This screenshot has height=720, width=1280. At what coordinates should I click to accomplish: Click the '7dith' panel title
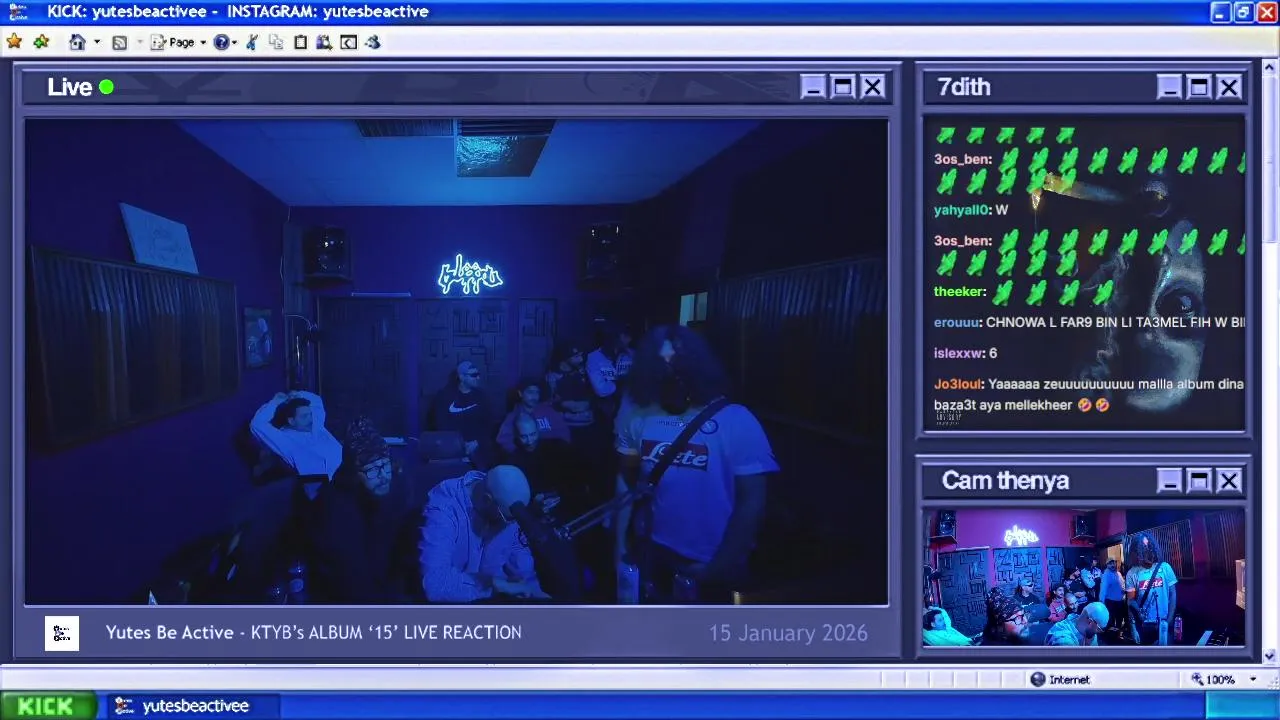click(964, 87)
